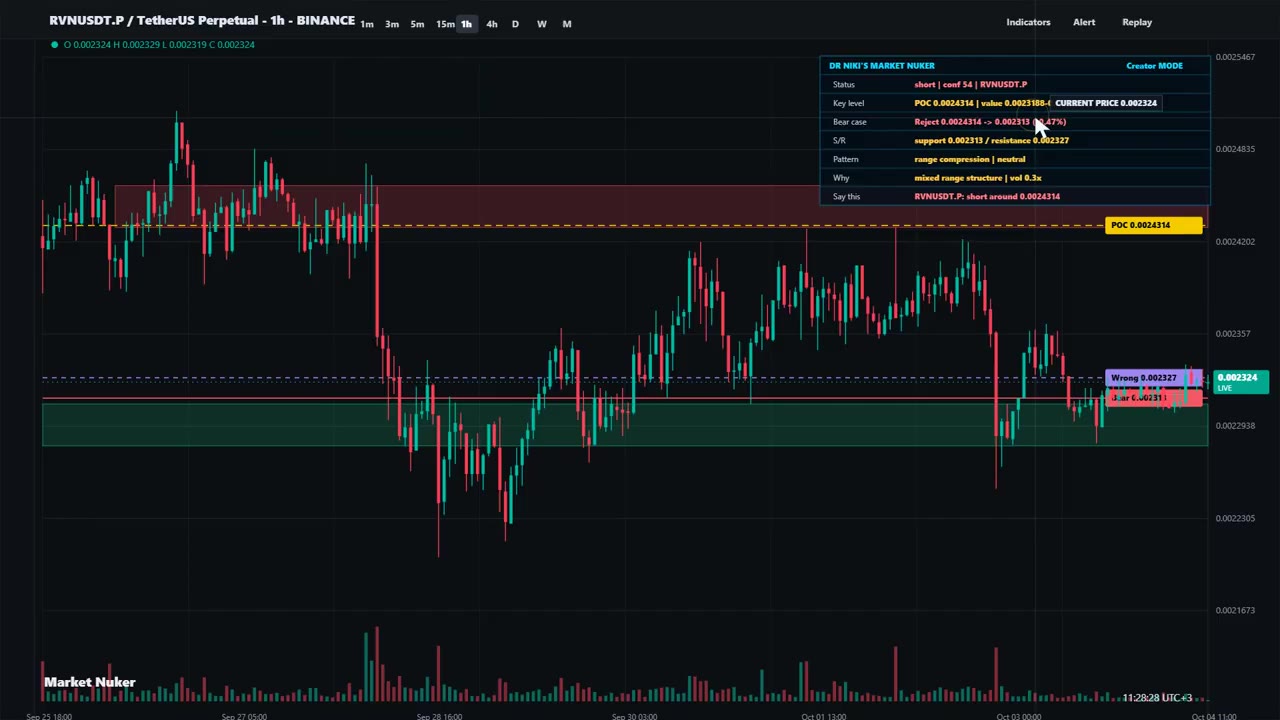Click the RVNUSDT.P symbol title

[202, 20]
